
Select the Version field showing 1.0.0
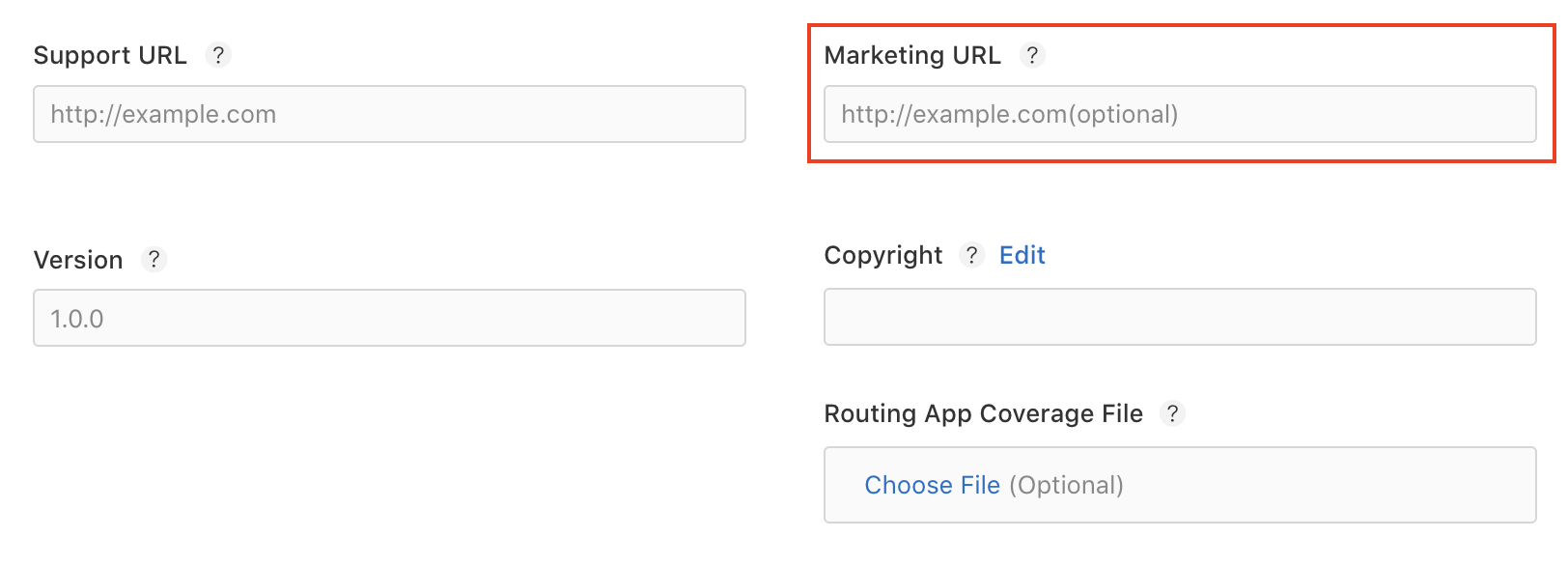point(389,318)
